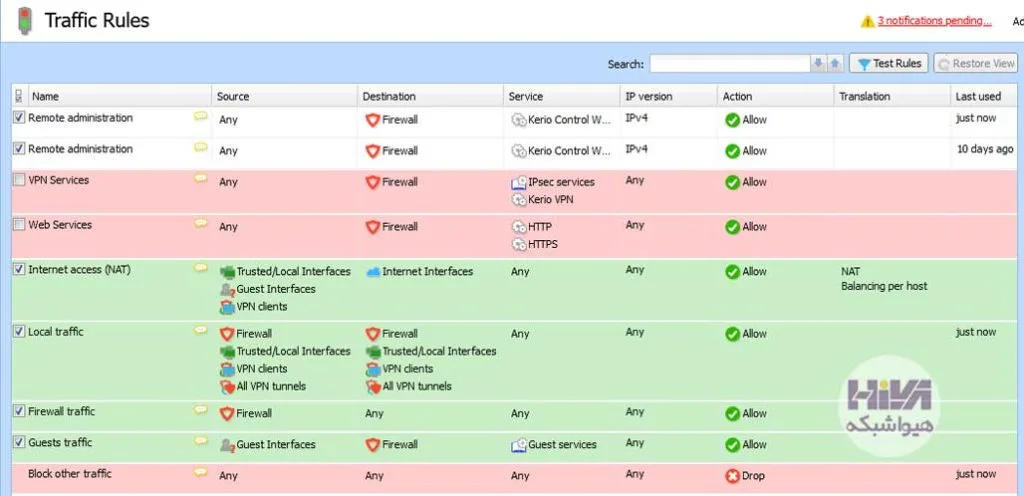
Task: Click Guest Interfaces icon in Guests traffic source
Action: point(227,445)
